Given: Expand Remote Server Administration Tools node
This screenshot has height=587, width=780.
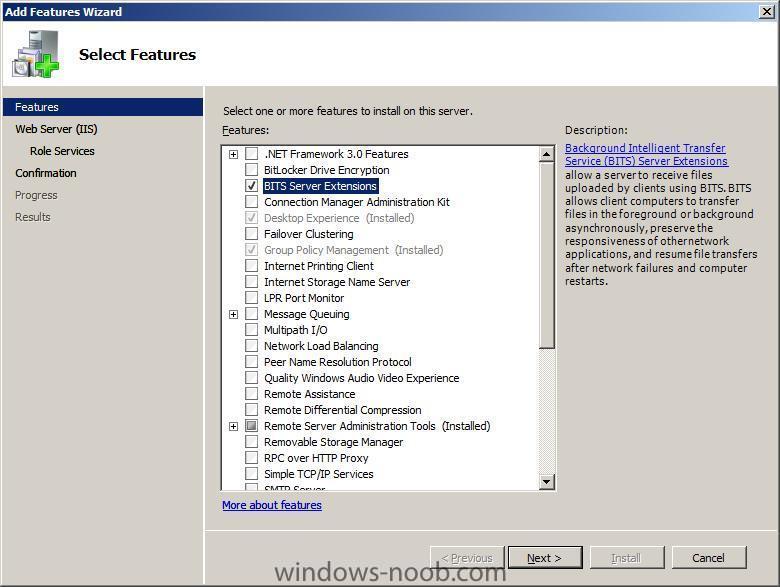Looking at the screenshot, I should pyautogui.click(x=233, y=426).
